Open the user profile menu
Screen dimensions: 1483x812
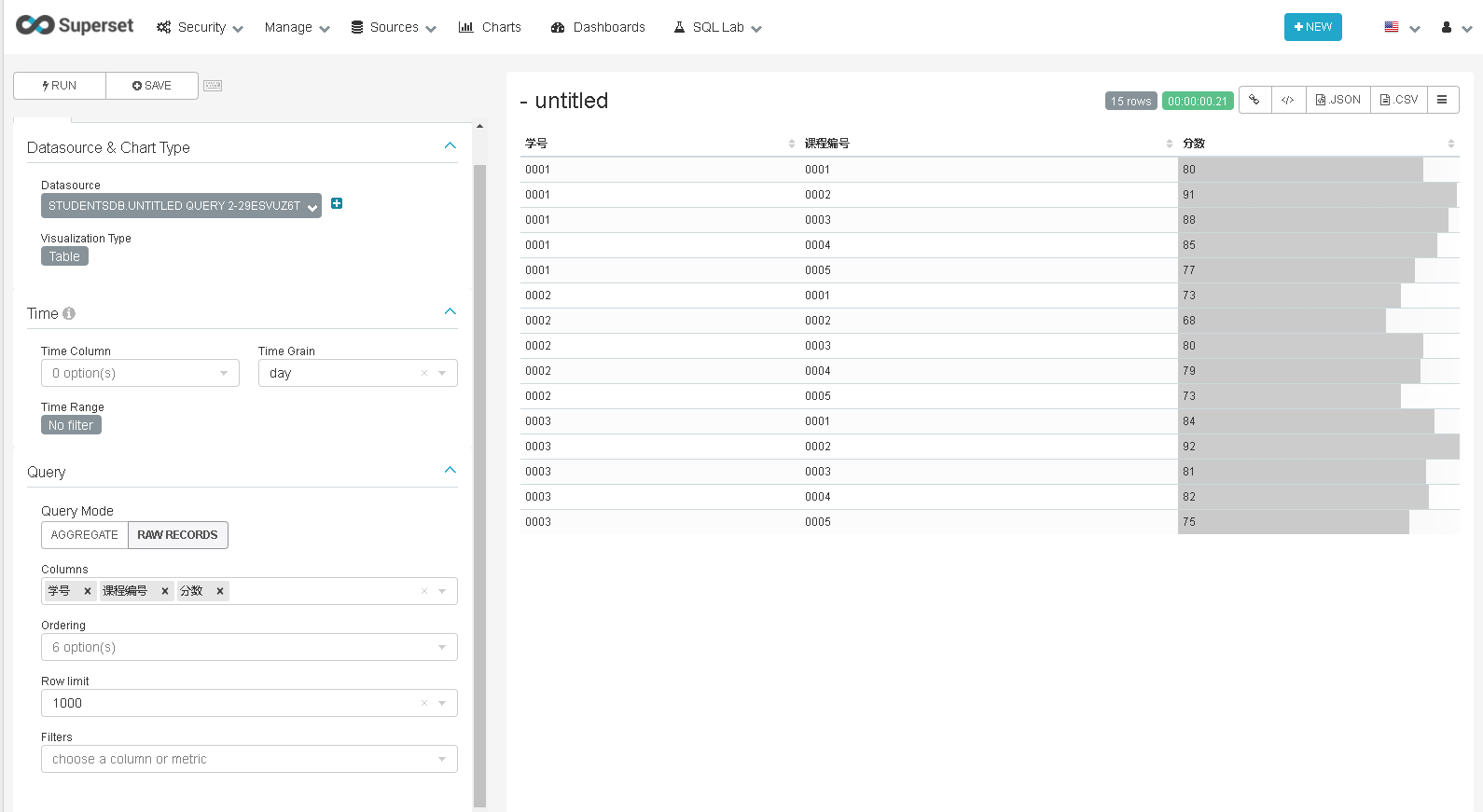click(1456, 28)
